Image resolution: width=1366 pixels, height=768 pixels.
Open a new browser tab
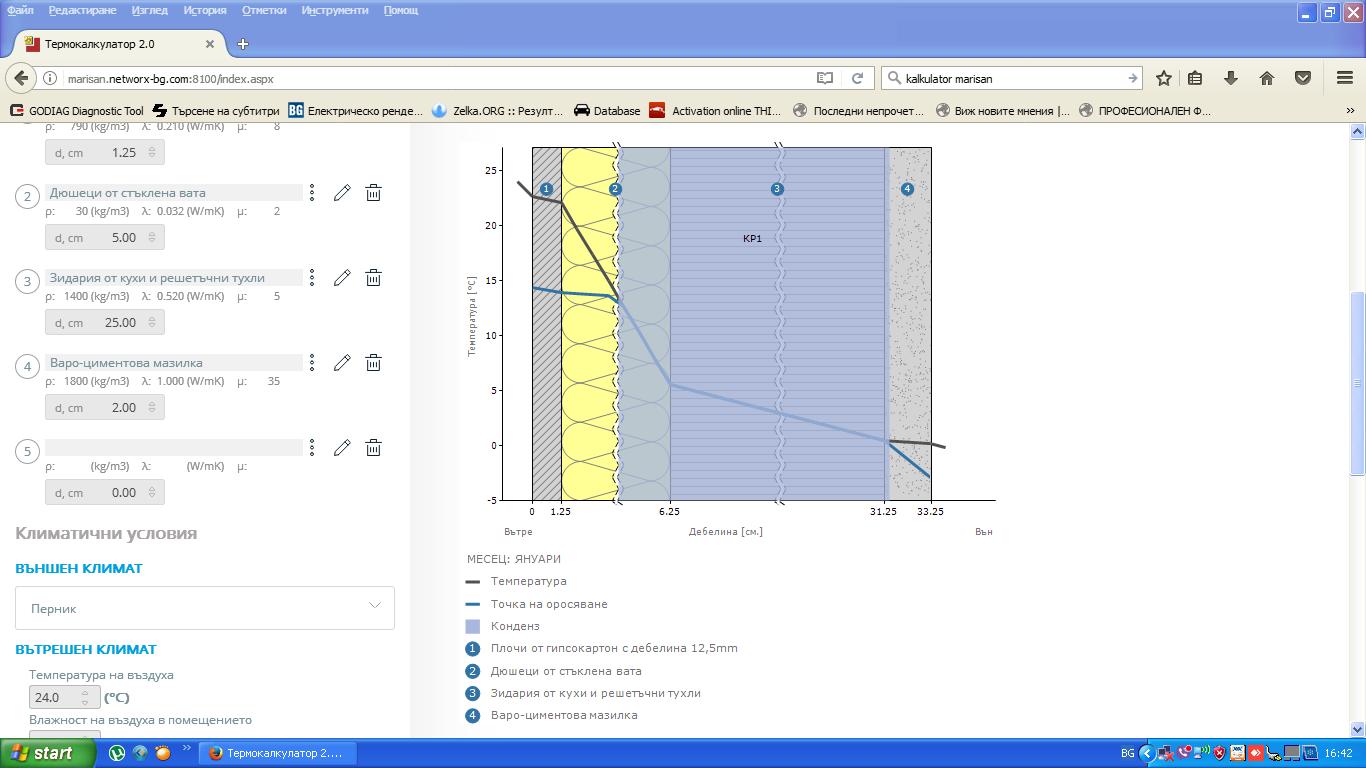pyautogui.click(x=243, y=44)
